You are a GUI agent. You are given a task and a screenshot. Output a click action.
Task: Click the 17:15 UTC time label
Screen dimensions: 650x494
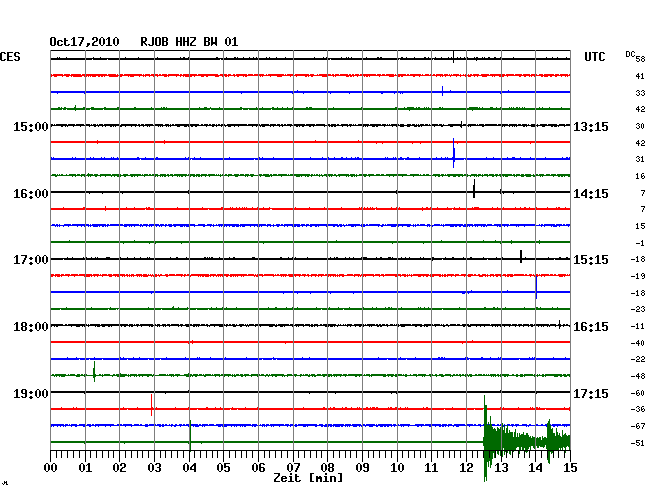pos(591,393)
